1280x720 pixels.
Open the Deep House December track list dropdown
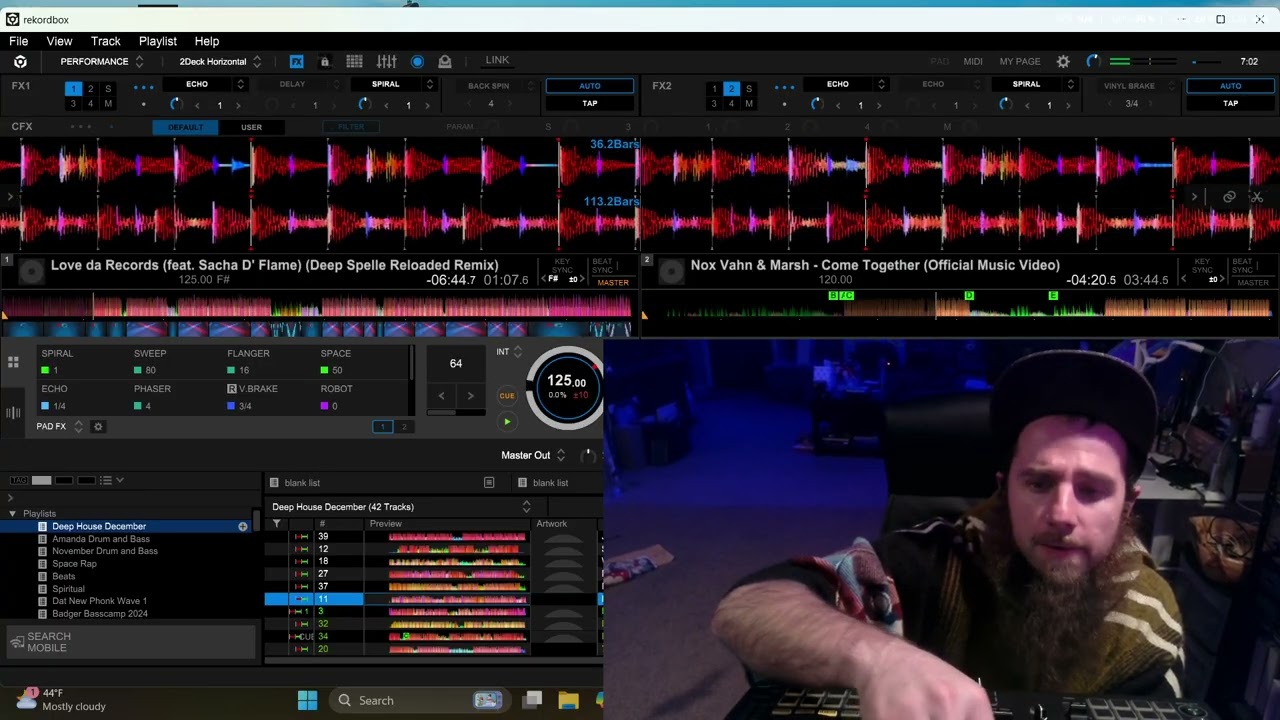526,507
